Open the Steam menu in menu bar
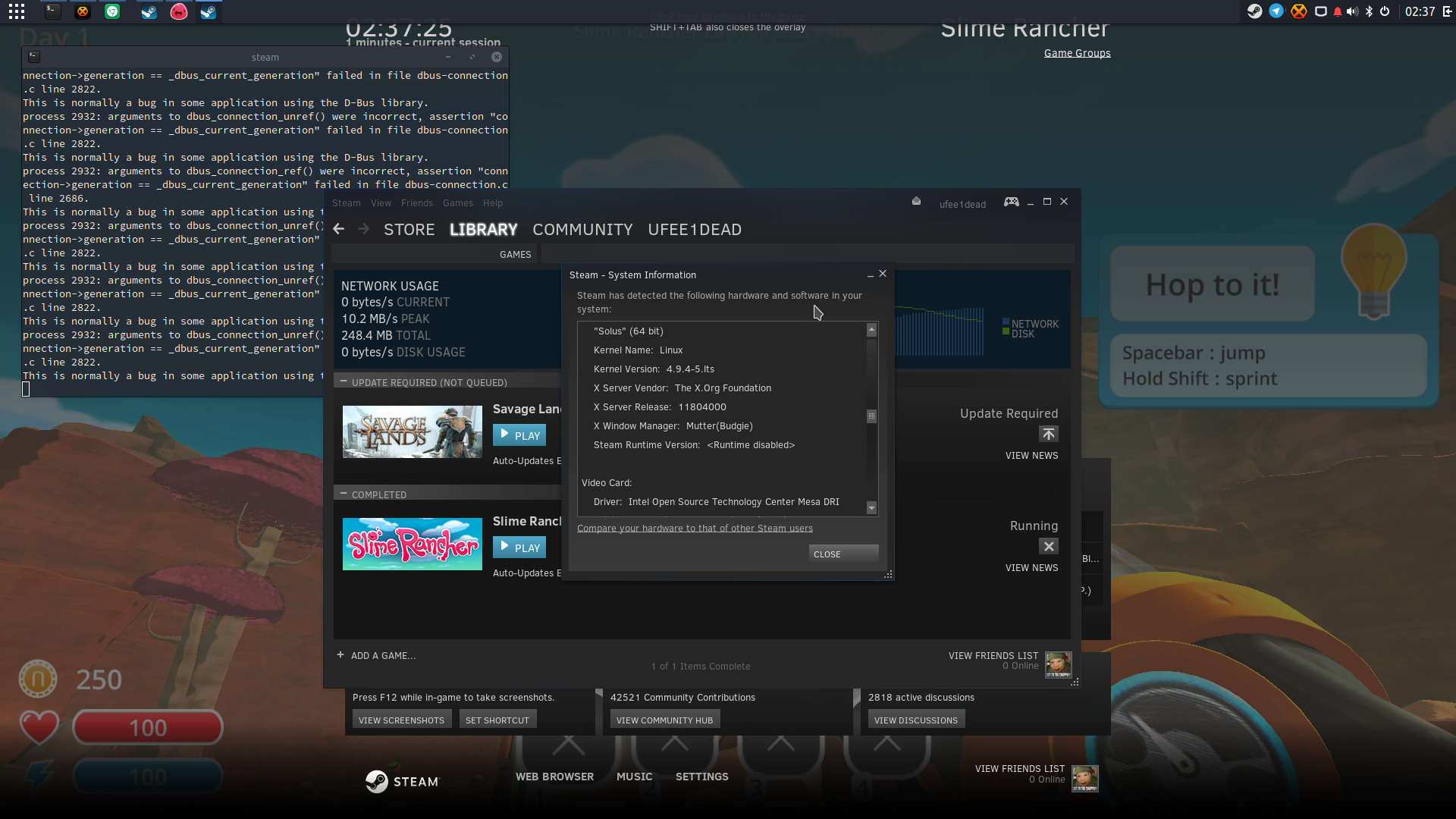This screenshot has height=819, width=1456. coord(347,203)
